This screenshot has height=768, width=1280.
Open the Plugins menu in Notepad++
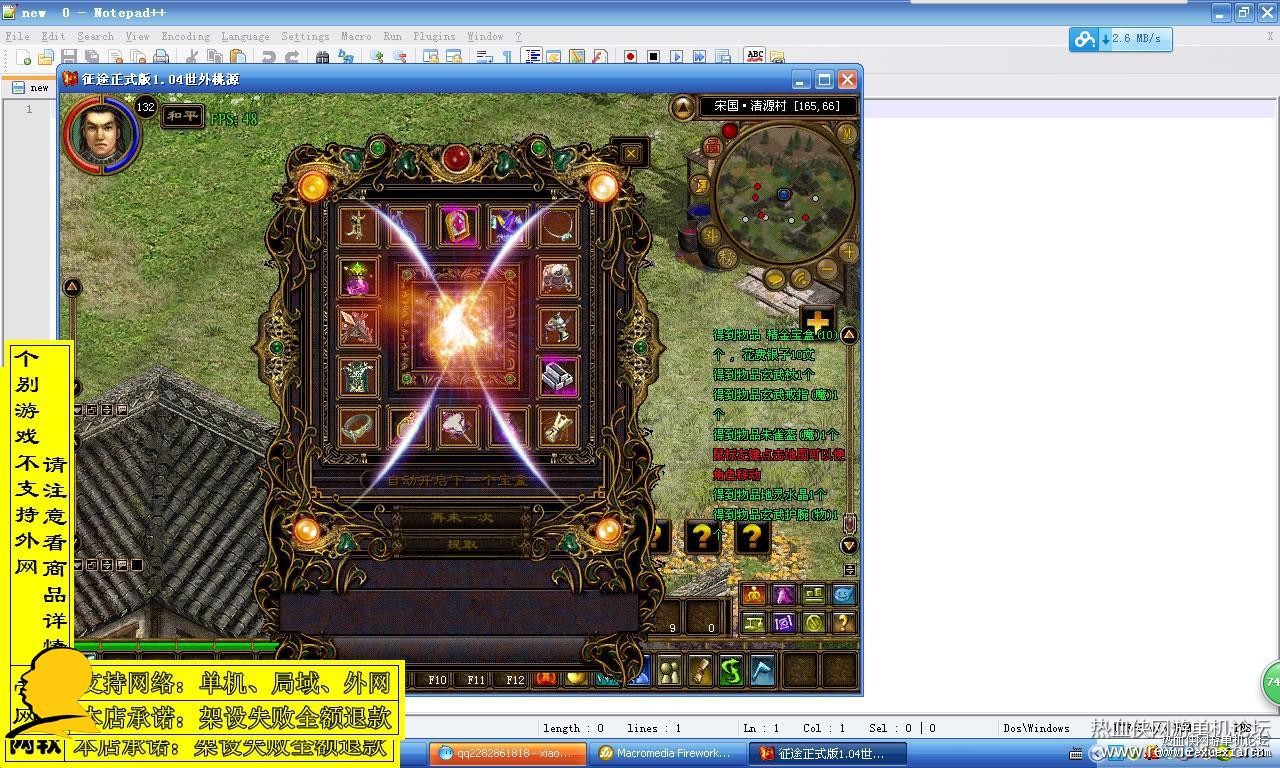tap(434, 36)
